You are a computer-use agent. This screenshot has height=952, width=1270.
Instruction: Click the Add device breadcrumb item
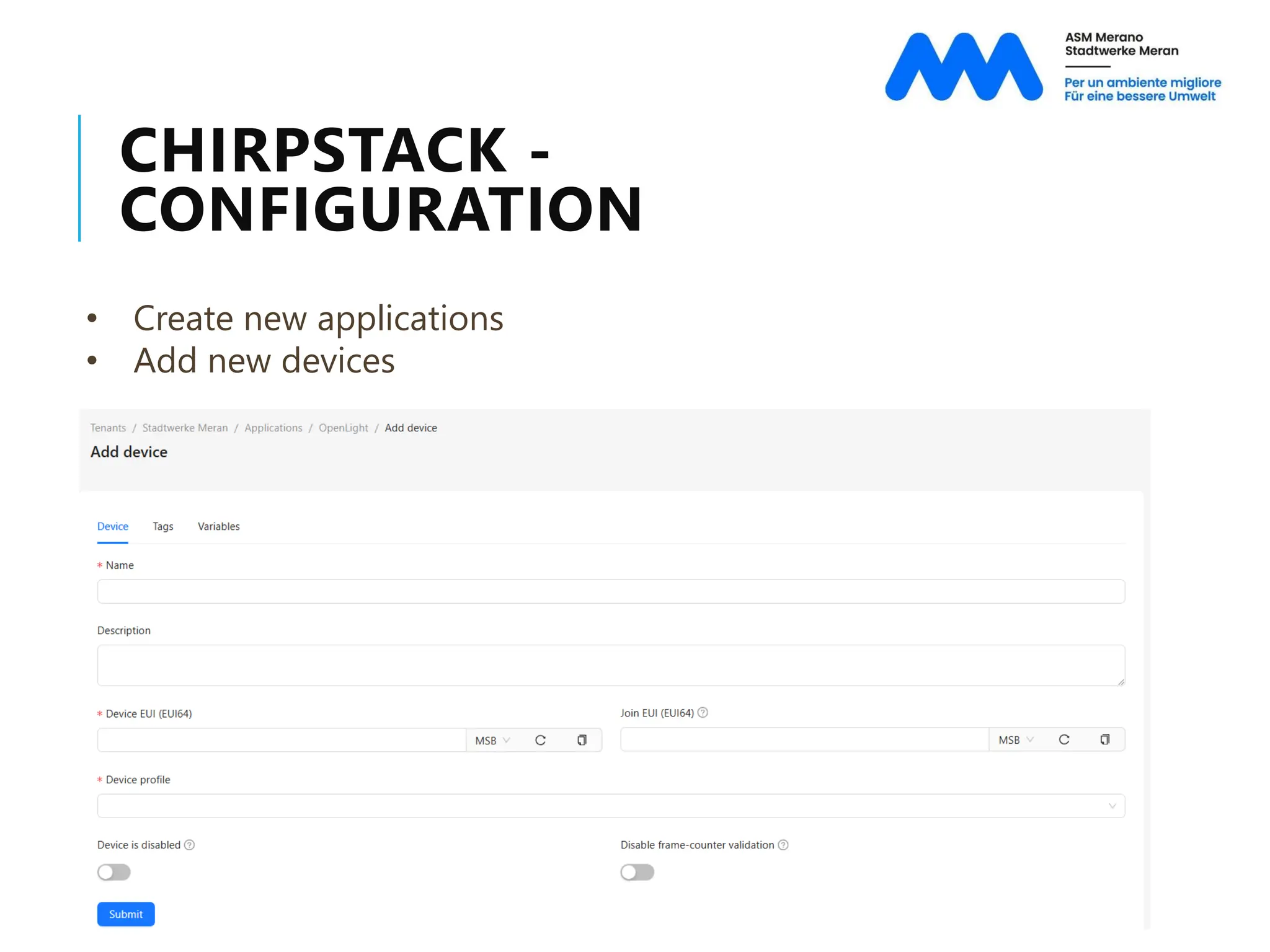(x=411, y=428)
